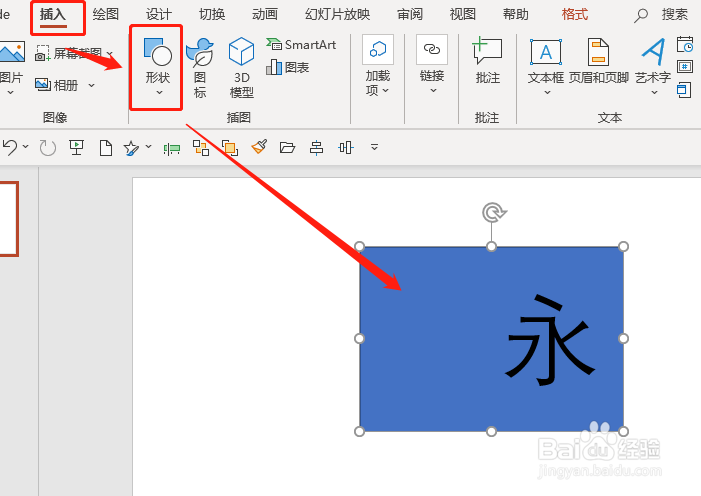Open the 插入 ribbon tab

(53, 14)
